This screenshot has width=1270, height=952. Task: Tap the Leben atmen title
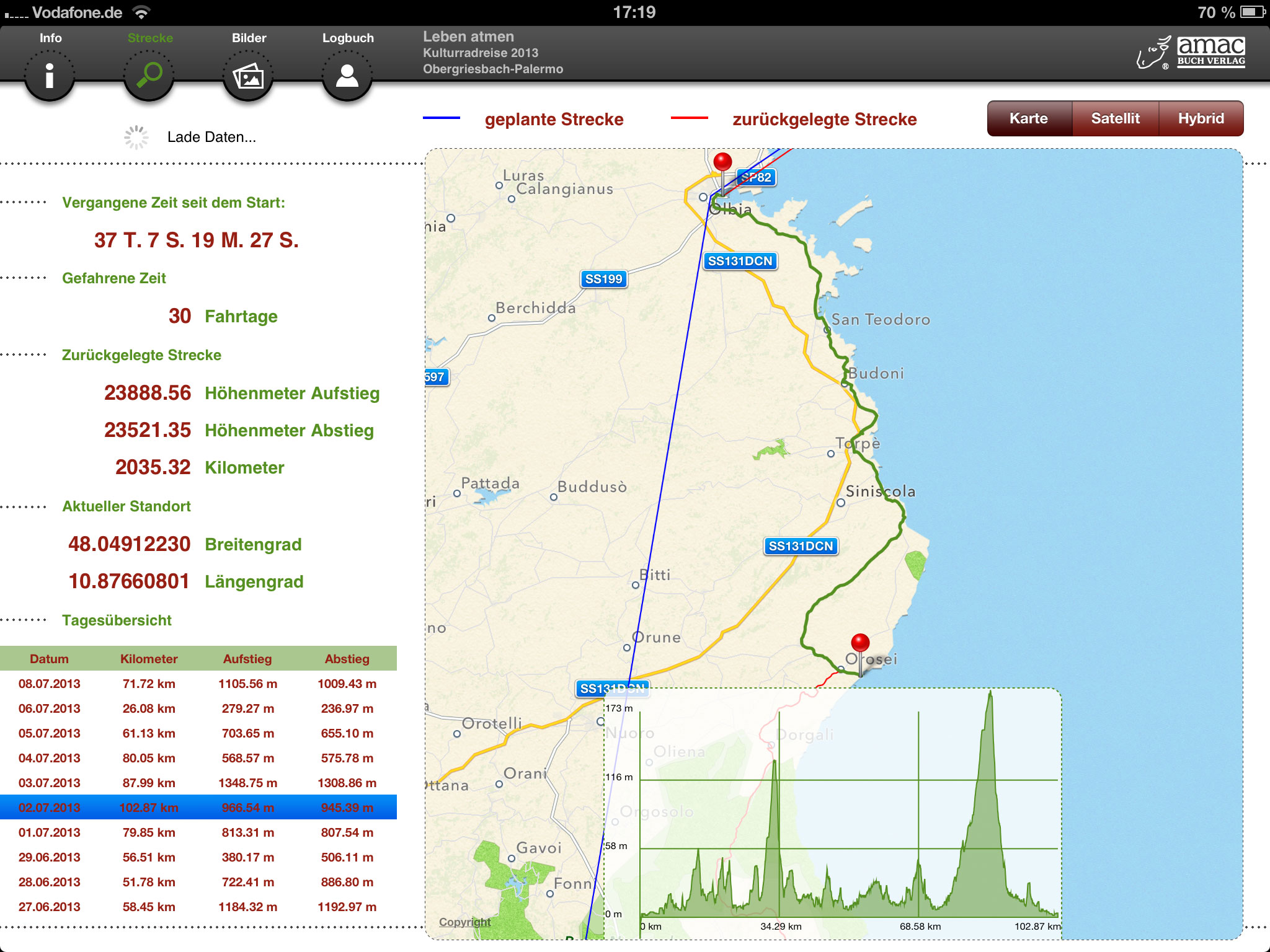(469, 37)
